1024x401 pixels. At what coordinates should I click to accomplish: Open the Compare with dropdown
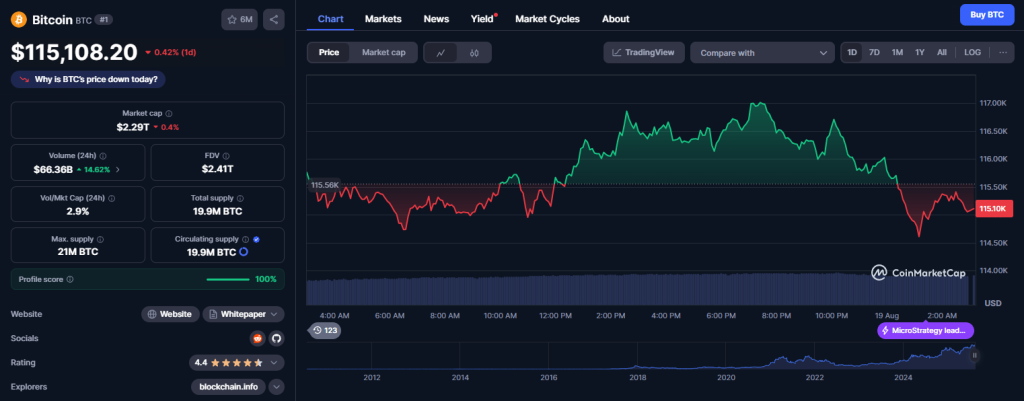762,52
